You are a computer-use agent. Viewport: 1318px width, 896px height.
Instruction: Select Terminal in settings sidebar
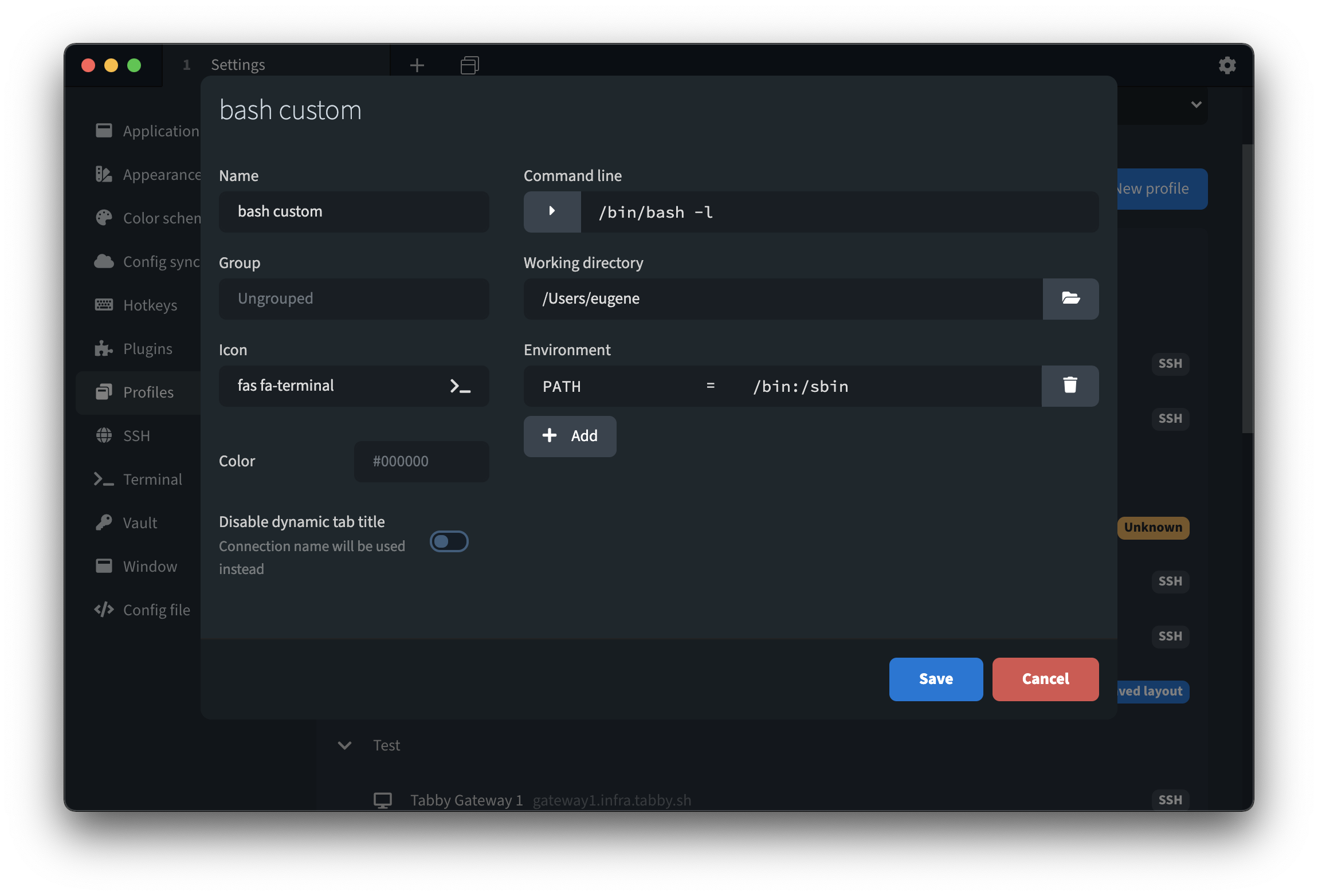[x=152, y=479]
